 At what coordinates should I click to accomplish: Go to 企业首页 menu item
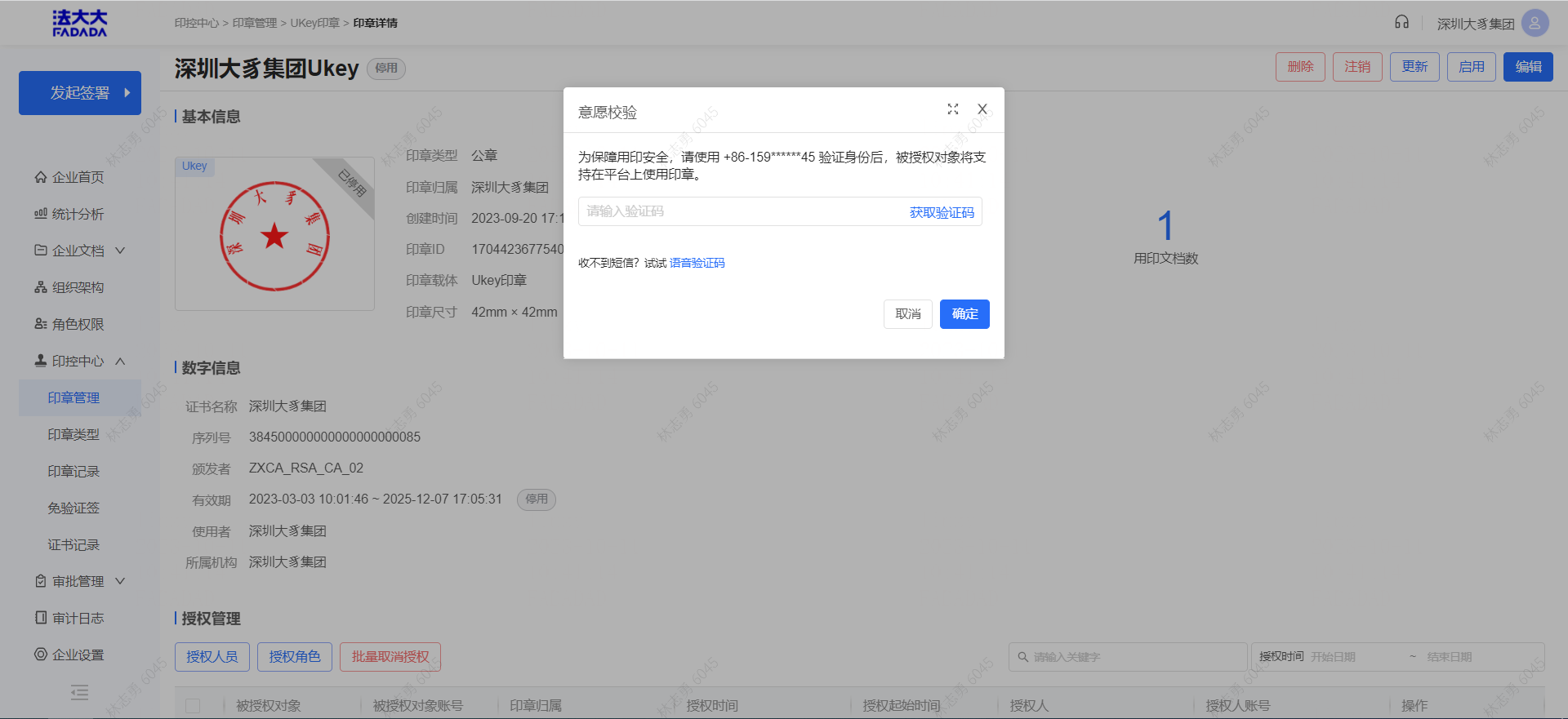pyautogui.click(x=78, y=177)
